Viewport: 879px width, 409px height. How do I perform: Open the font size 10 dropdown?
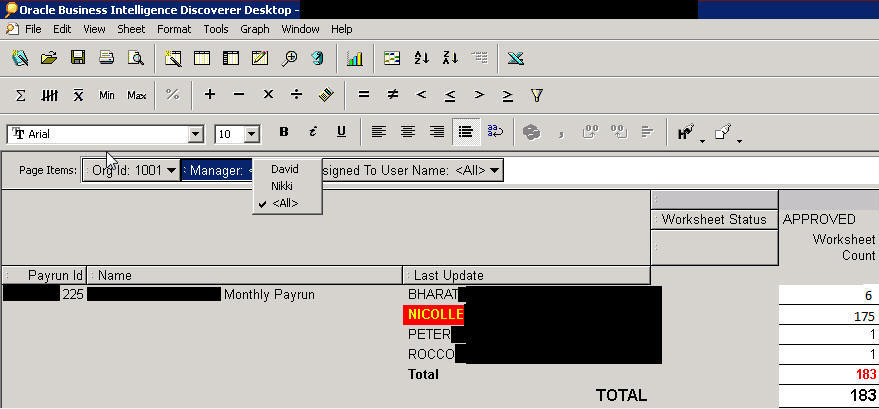pos(251,134)
